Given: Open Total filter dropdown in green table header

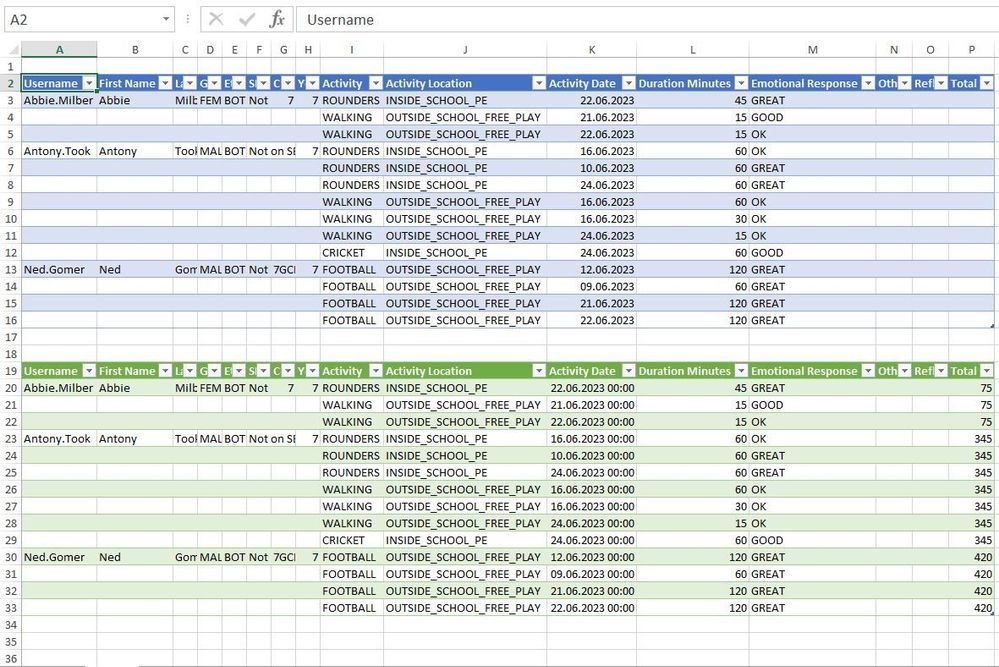Looking at the screenshot, I should [987, 371].
